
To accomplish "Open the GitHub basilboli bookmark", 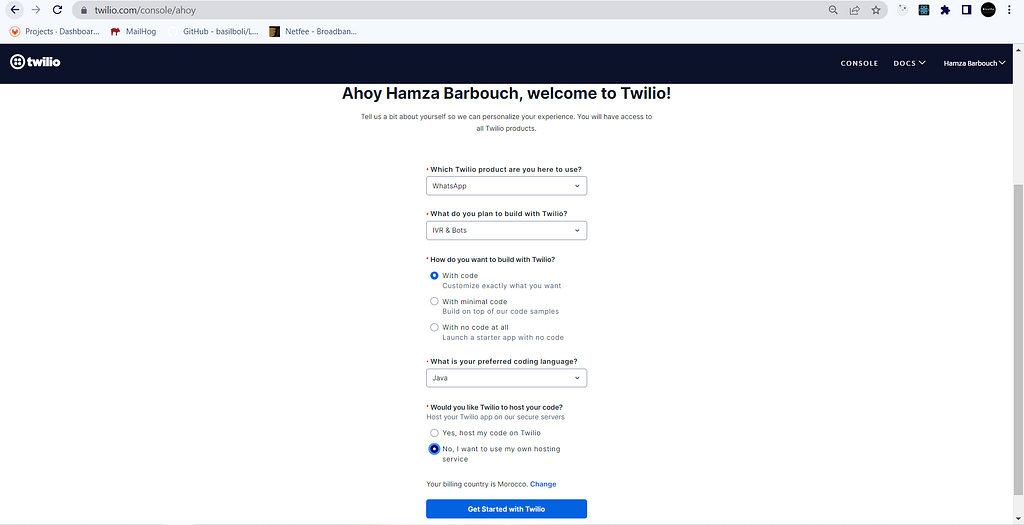I will click(x=213, y=31).
